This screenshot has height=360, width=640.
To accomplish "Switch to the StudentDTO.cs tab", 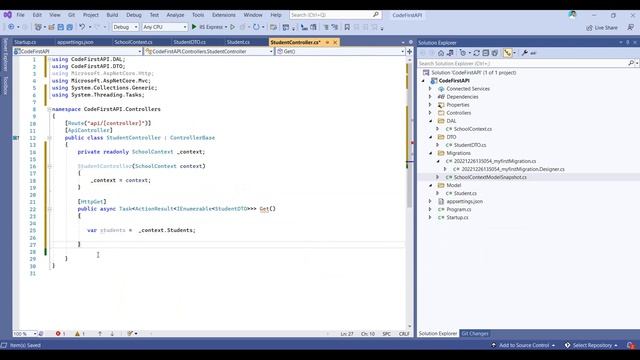I will [x=189, y=42].
